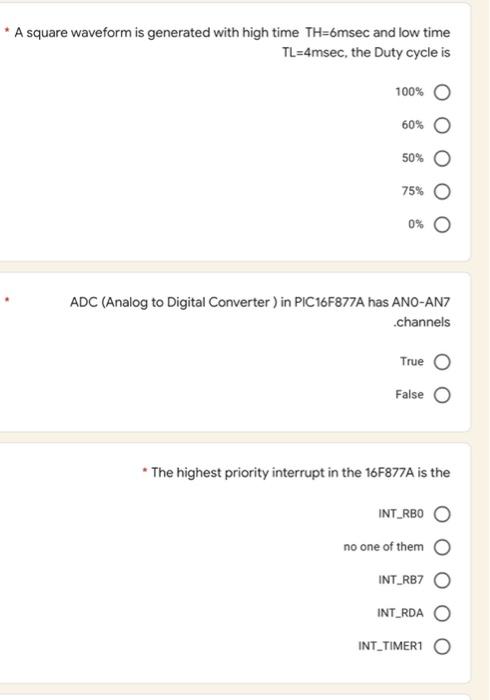Click the square waveform duty cycle question text
The height and width of the screenshot is (700, 490).
coord(232,42)
